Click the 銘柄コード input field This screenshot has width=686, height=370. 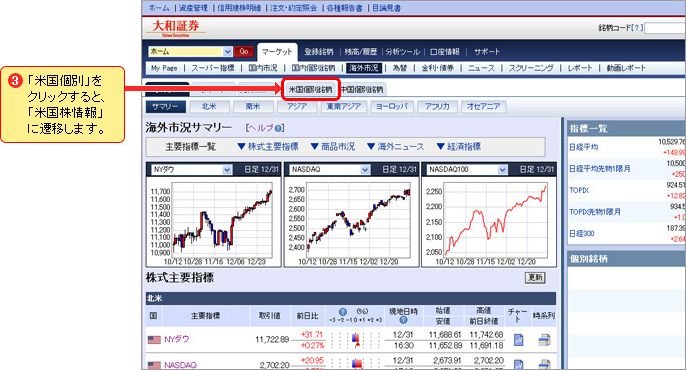click(665, 28)
